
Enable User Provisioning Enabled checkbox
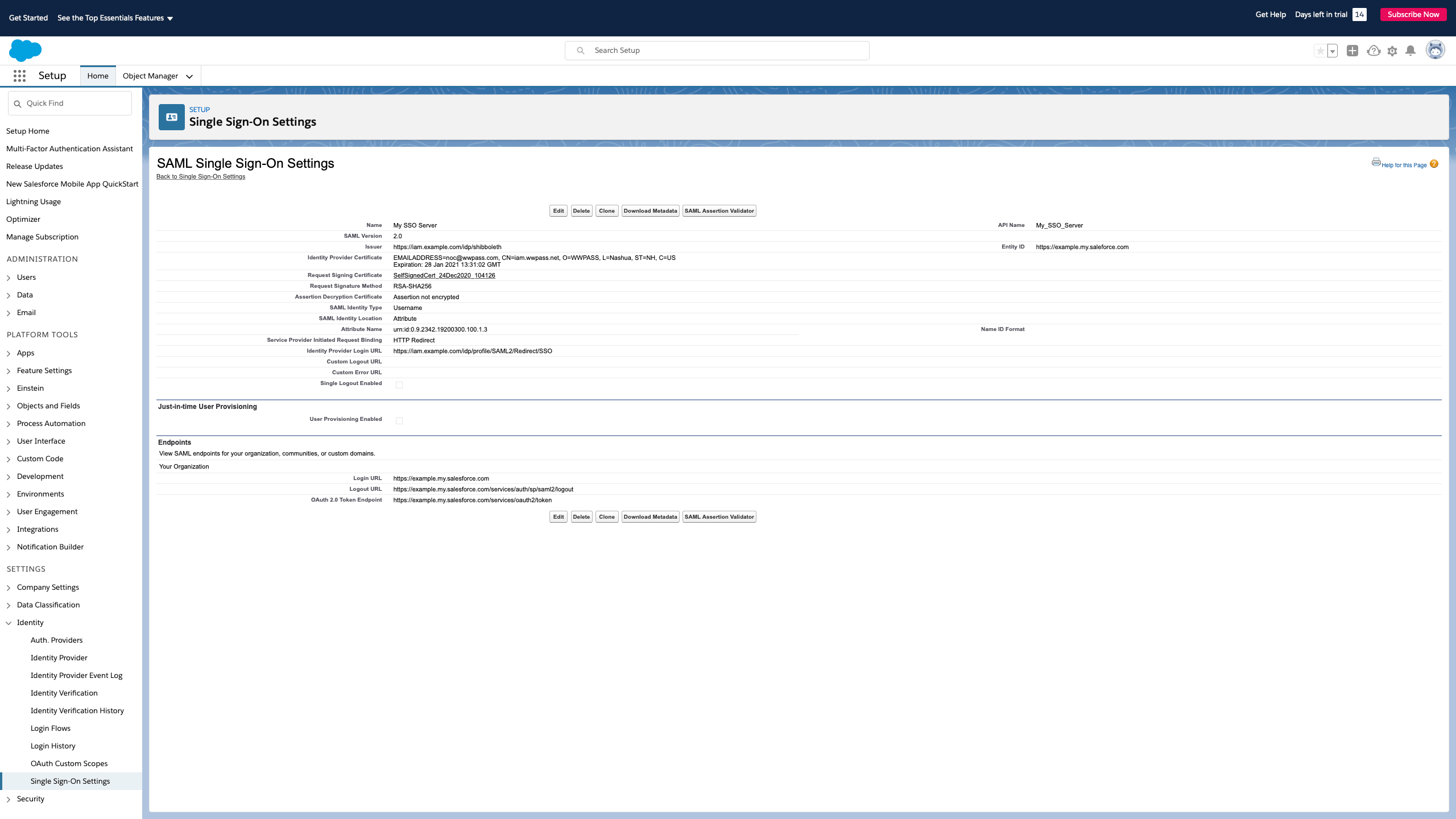point(399,421)
